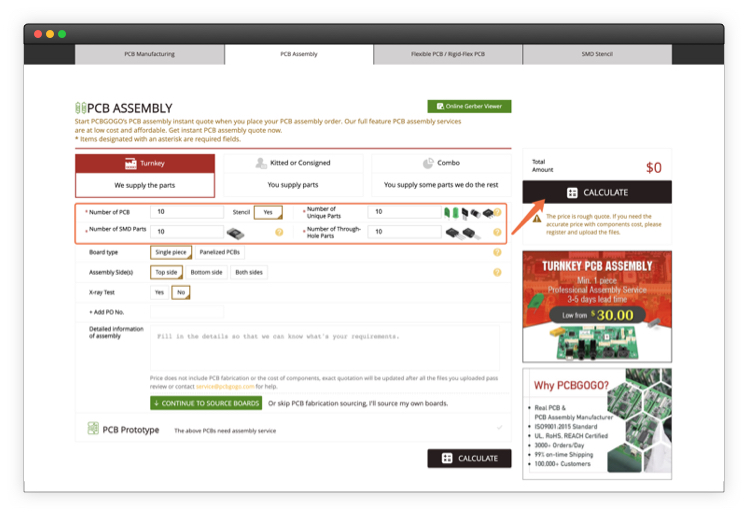Click the PCB Prototype heading
The width and height of the screenshot is (748, 516).
tap(131, 430)
